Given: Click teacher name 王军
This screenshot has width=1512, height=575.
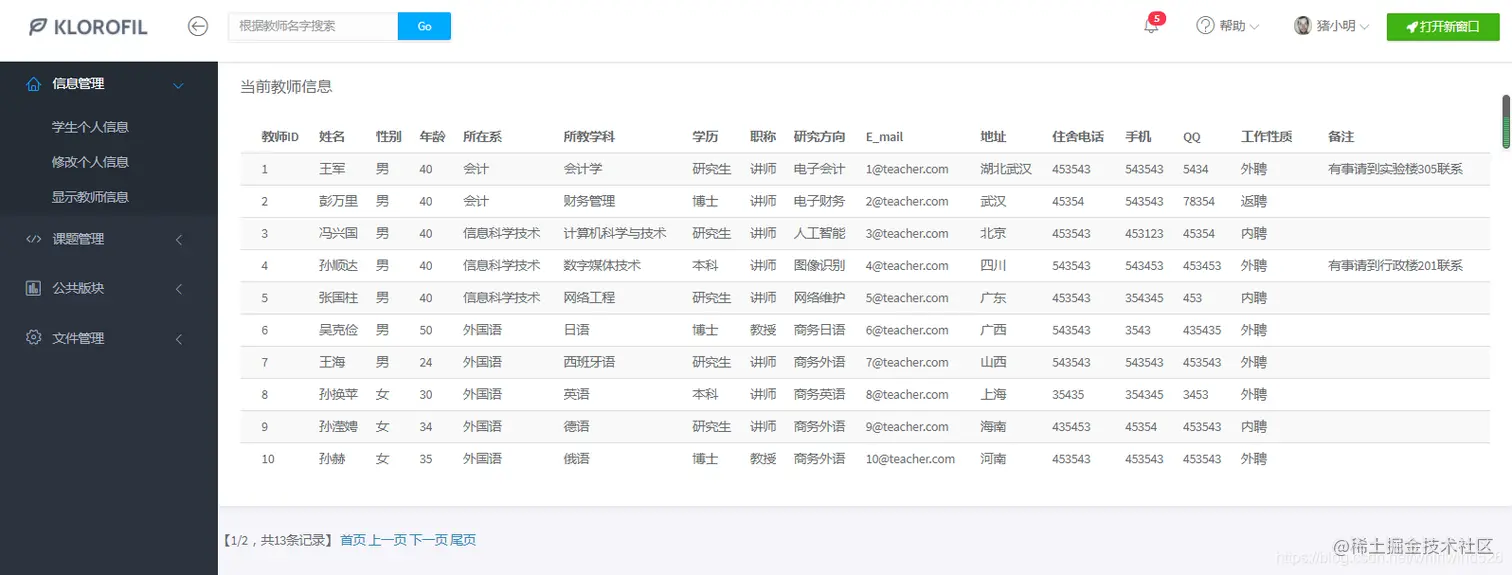Looking at the screenshot, I should 332,169.
